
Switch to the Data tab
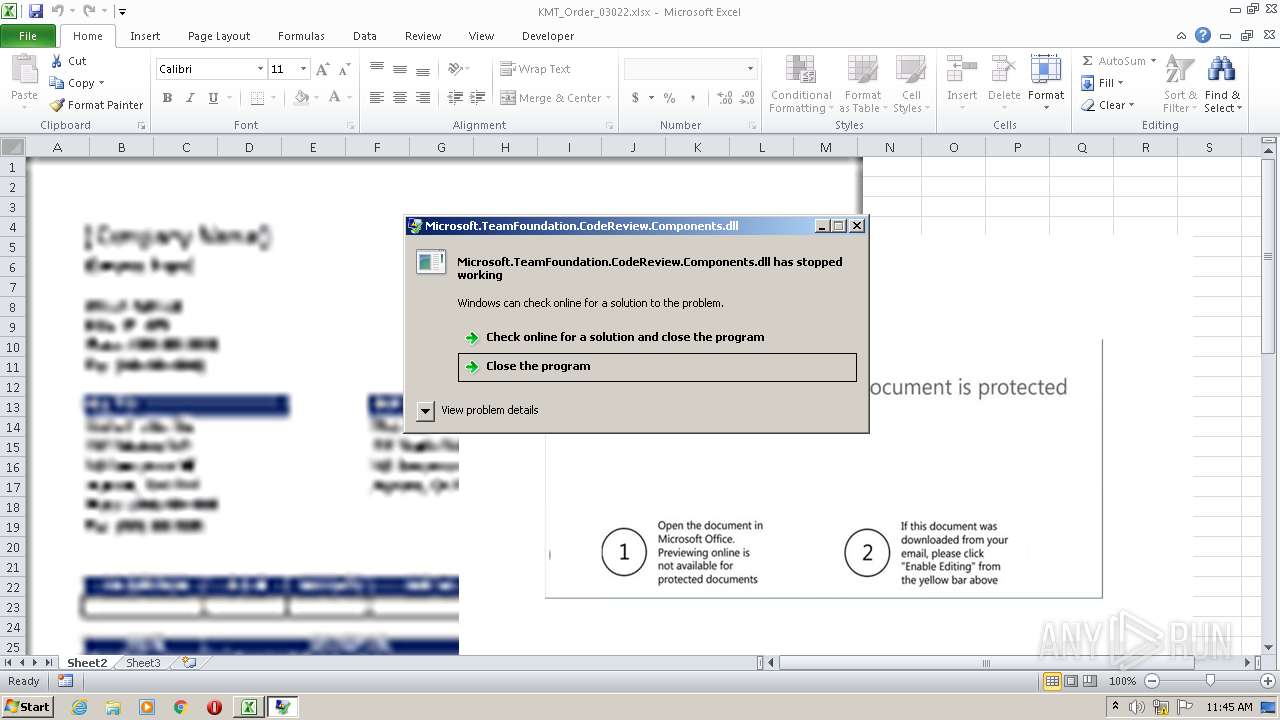click(x=365, y=36)
